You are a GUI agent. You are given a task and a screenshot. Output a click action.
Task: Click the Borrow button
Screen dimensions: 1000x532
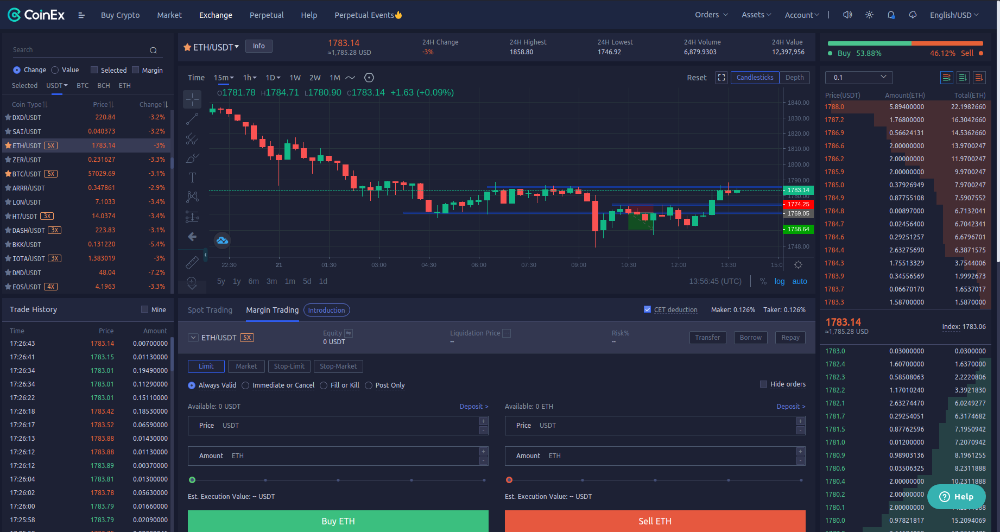(751, 337)
